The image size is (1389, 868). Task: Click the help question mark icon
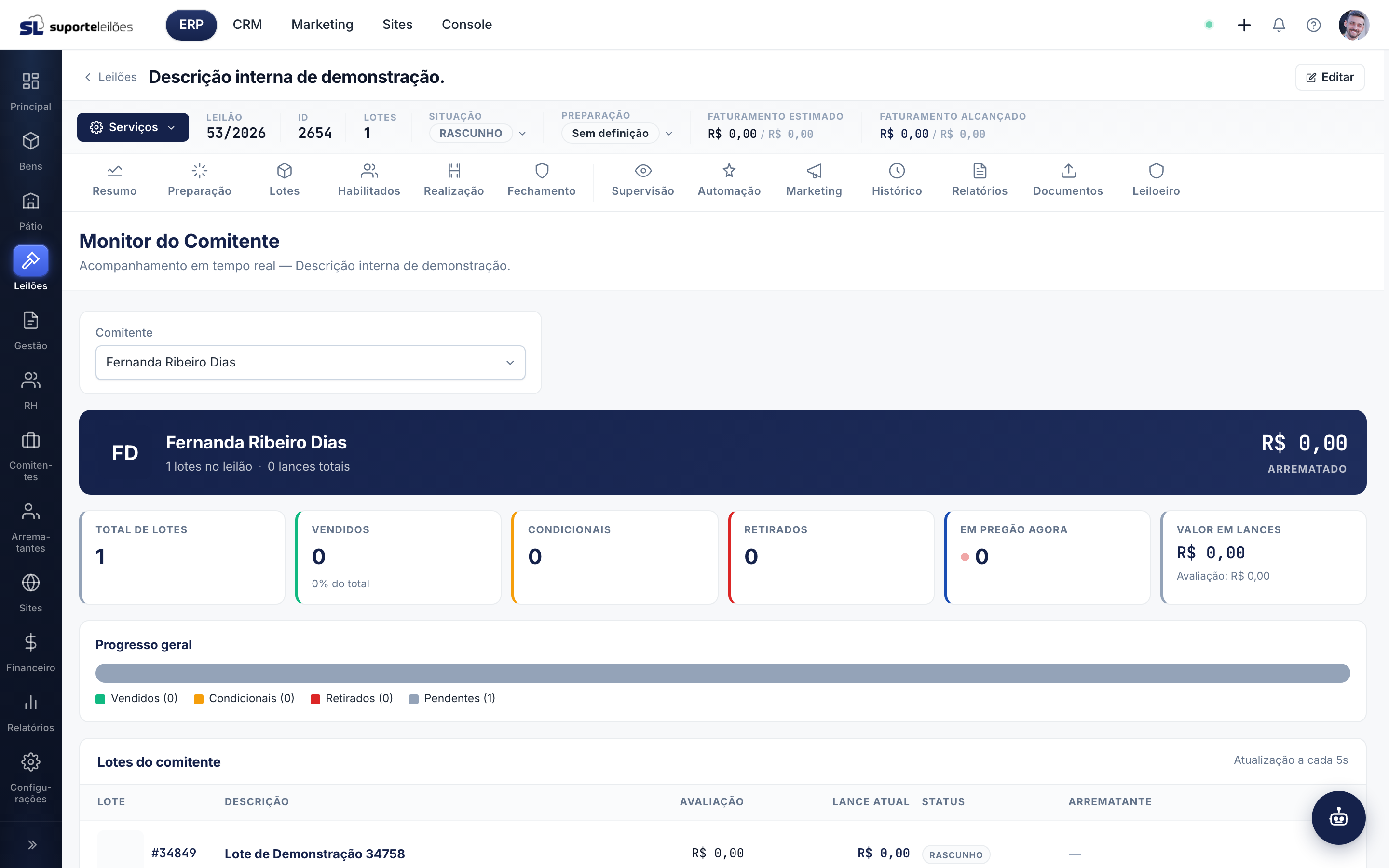[x=1313, y=25]
